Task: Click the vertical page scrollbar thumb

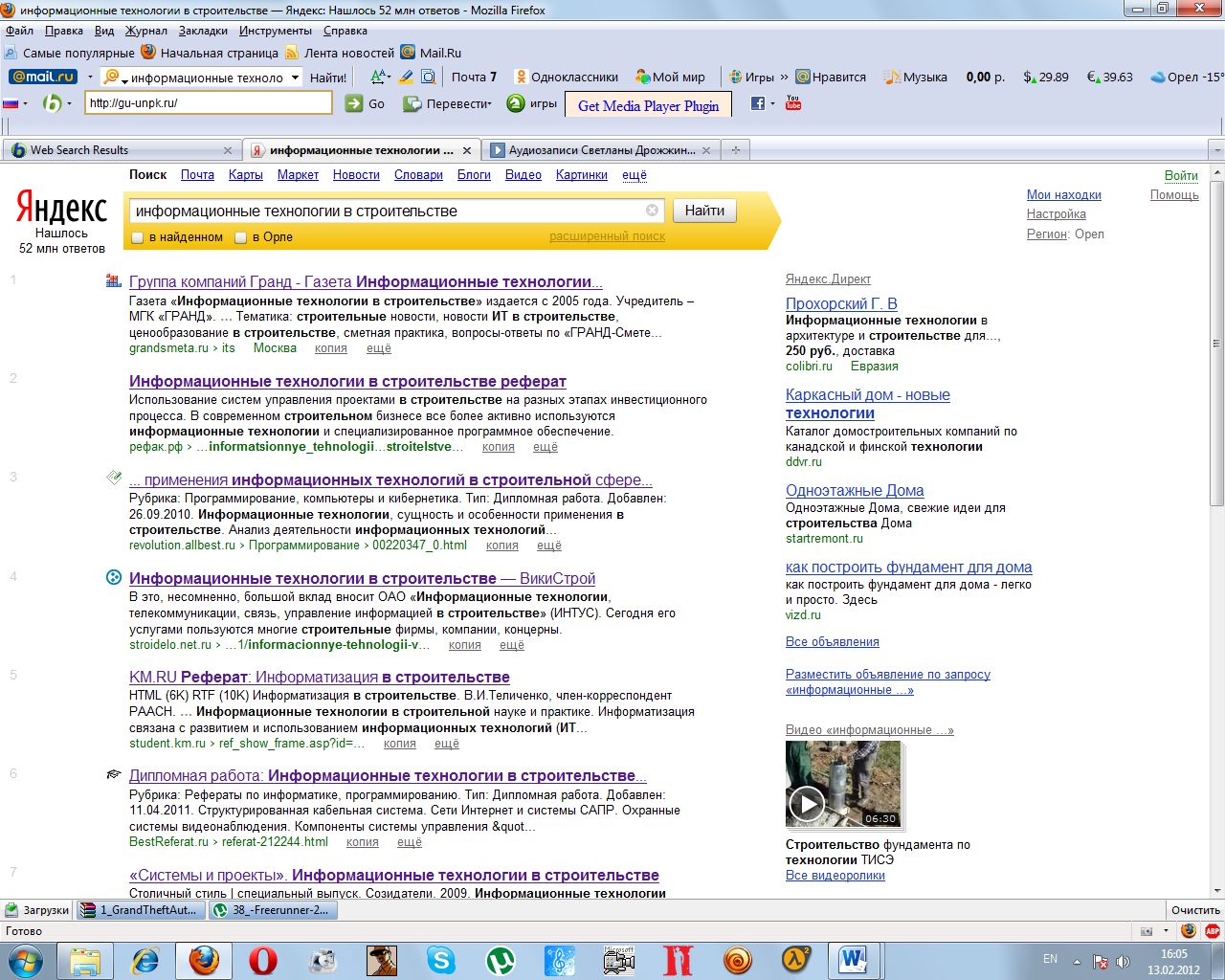Action: (1217, 343)
